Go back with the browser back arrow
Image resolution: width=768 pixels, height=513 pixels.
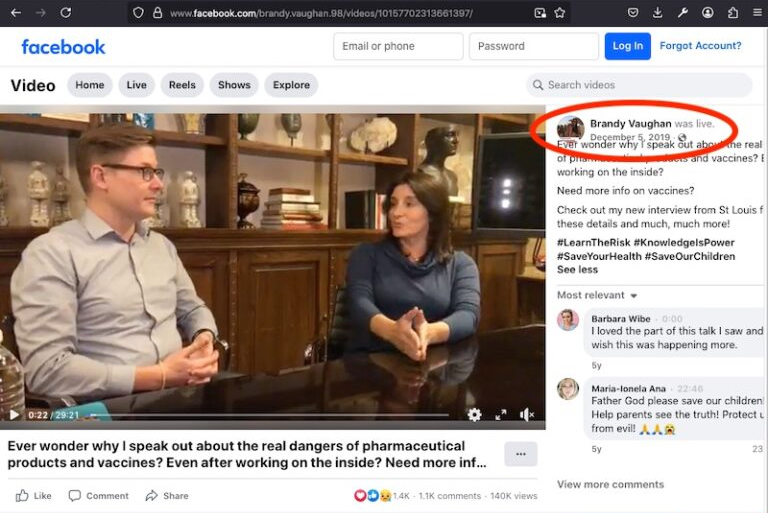tap(16, 13)
